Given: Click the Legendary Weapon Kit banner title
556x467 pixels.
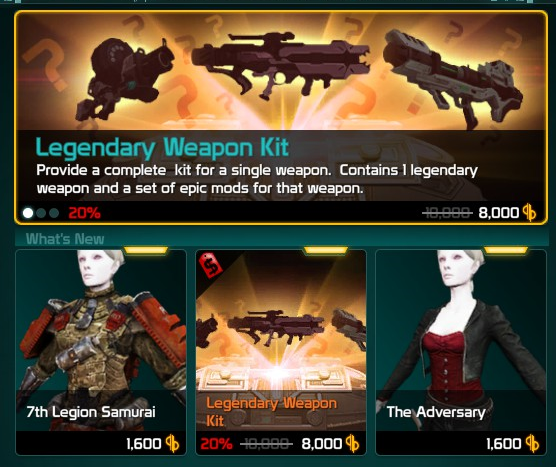Looking at the screenshot, I should click(x=162, y=147).
